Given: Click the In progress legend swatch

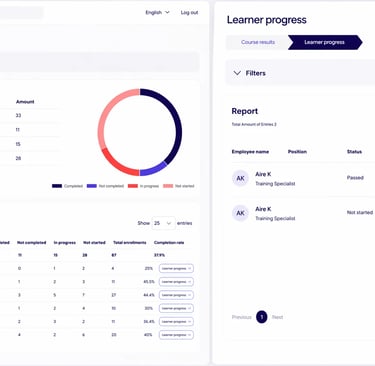Looking at the screenshot, I should pos(133,186).
